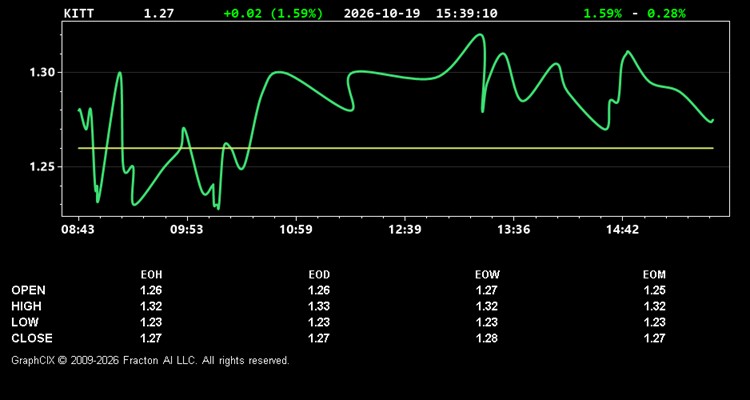Click the 2026-10-19 date label
The width and height of the screenshot is (750, 400).
pyautogui.click(x=382, y=13)
